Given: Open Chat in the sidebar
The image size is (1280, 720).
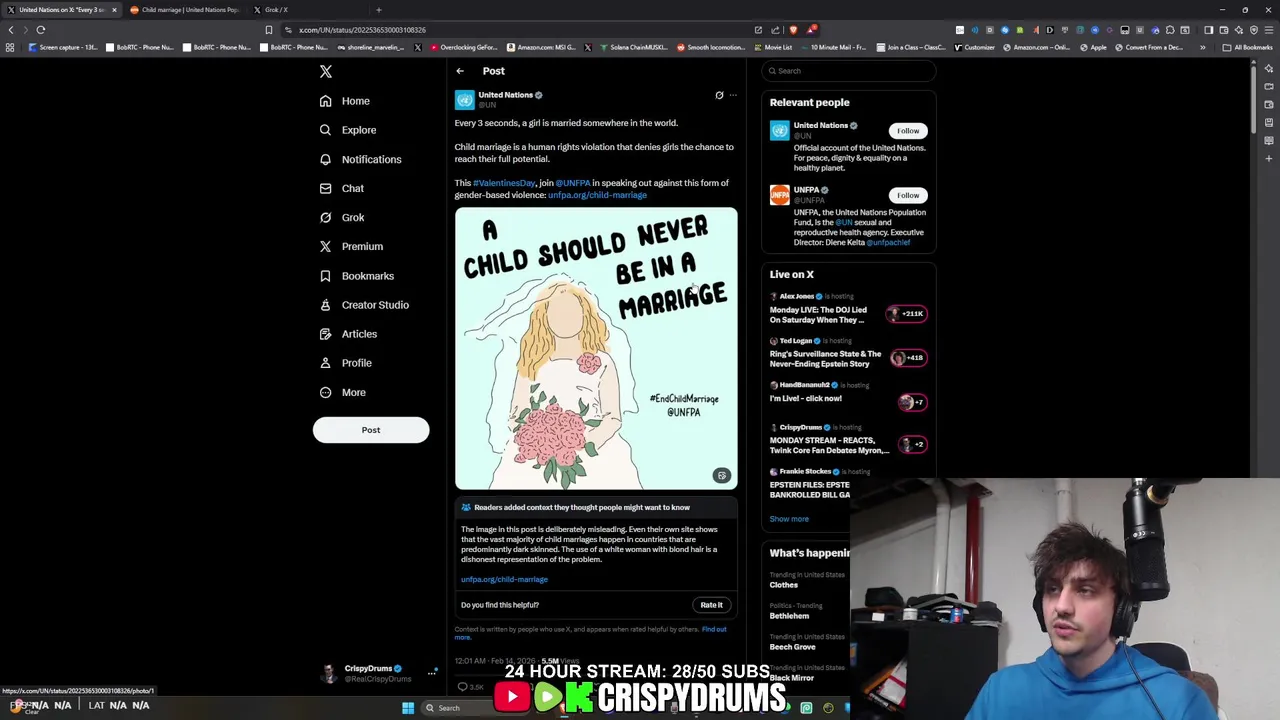Looking at the screenshot, I should pyautogui.click(x=341, y=188).
